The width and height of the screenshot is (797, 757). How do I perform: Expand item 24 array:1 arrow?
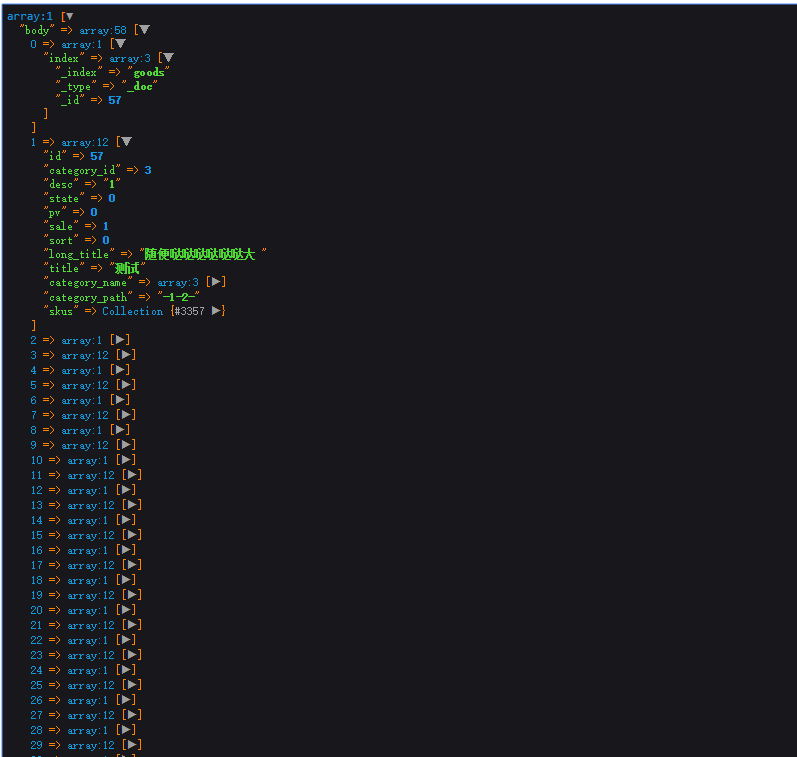coord(127,670)
